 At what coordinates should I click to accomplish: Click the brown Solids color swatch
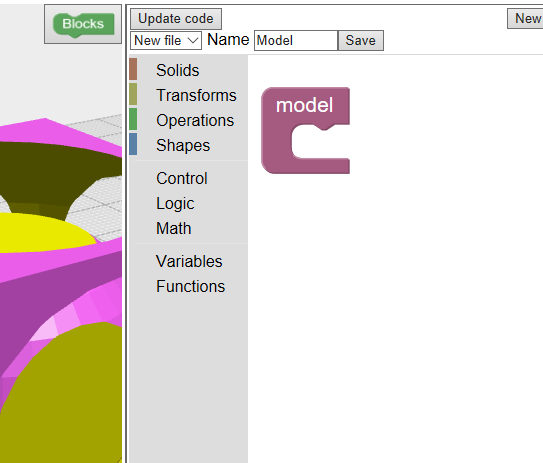[x=133, y=69]
